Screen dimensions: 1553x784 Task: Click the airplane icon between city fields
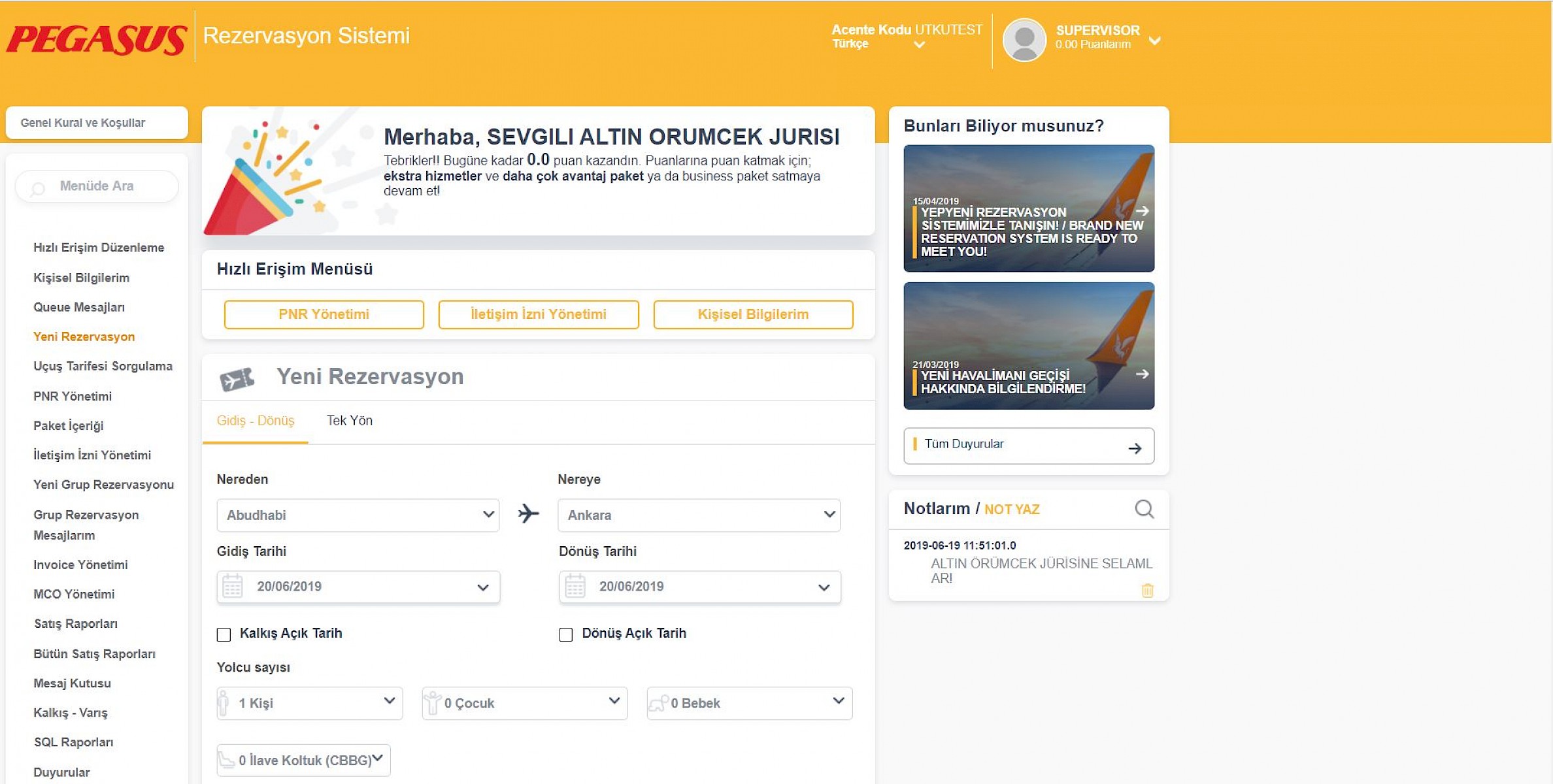(528, 514)
